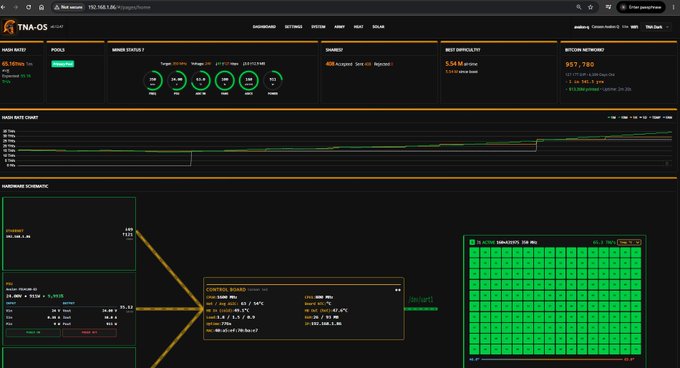680x368 pixels.
Task: Click the ASIC IN temperature gauge
Action: point(201,80)
